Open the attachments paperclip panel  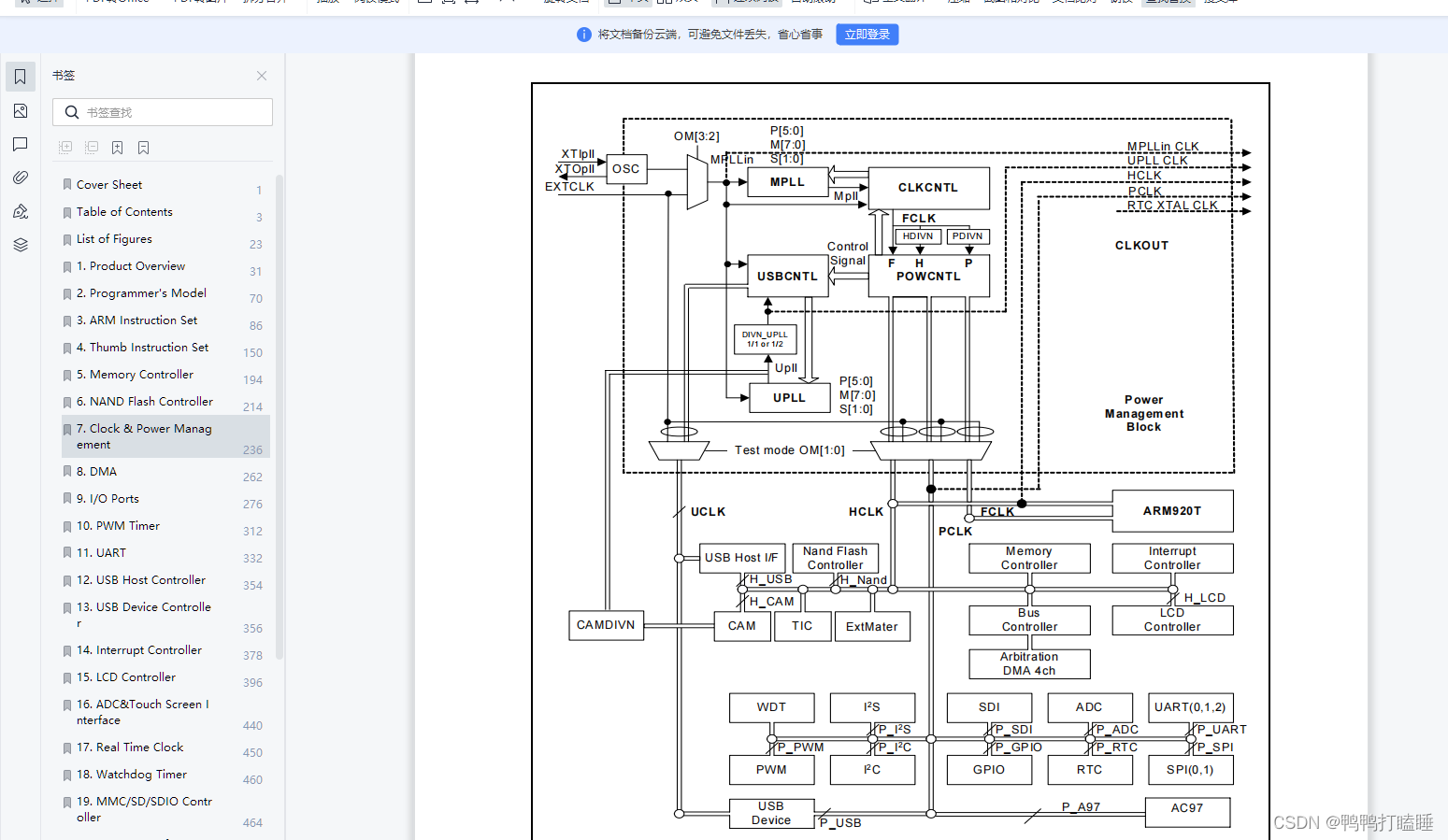click(21, 178)
